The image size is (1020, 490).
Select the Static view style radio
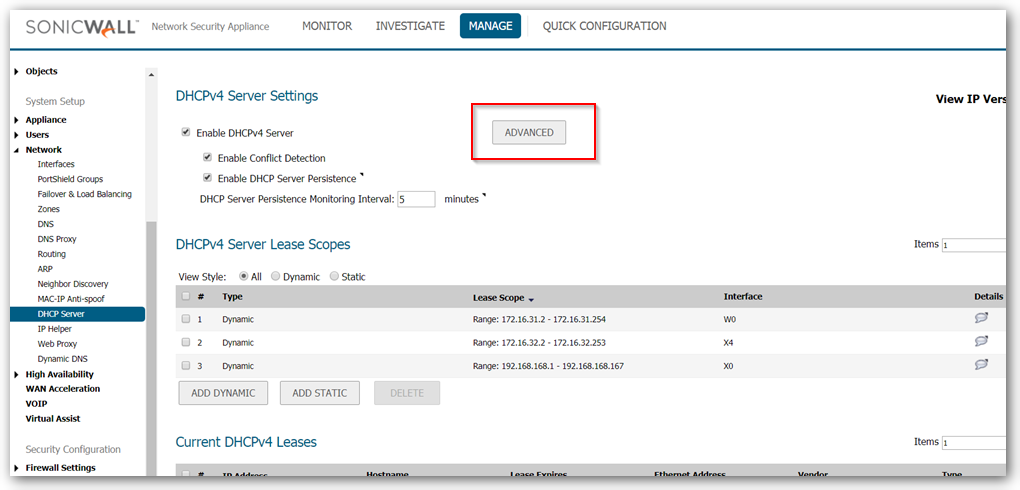click(334, 276)
